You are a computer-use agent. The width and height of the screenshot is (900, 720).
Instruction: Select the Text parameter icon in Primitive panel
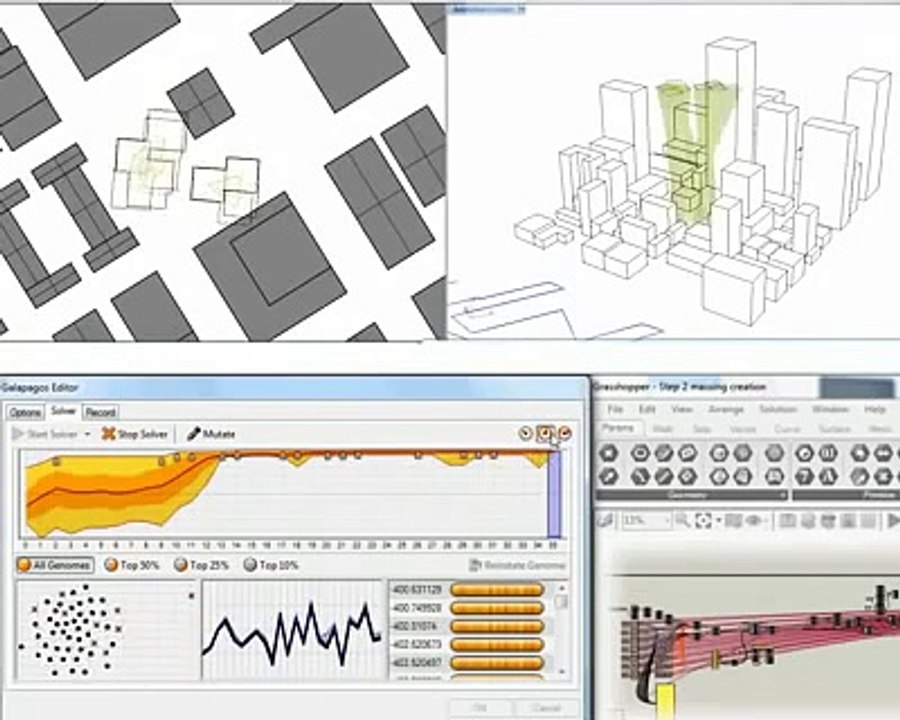829,476
